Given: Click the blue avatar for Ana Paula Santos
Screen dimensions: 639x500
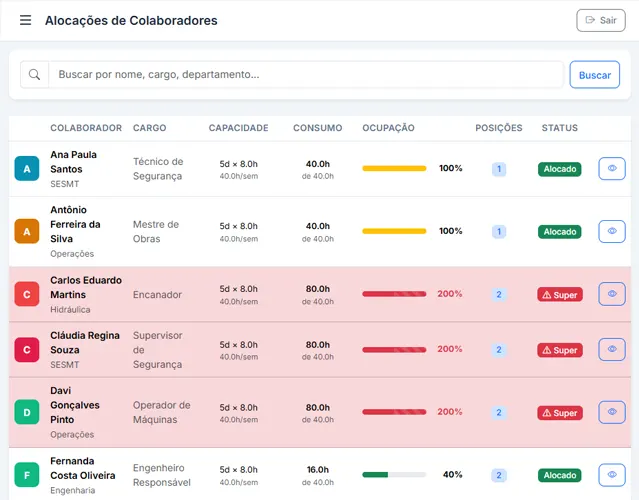Looking at the screenshot, I should (27, 169).
